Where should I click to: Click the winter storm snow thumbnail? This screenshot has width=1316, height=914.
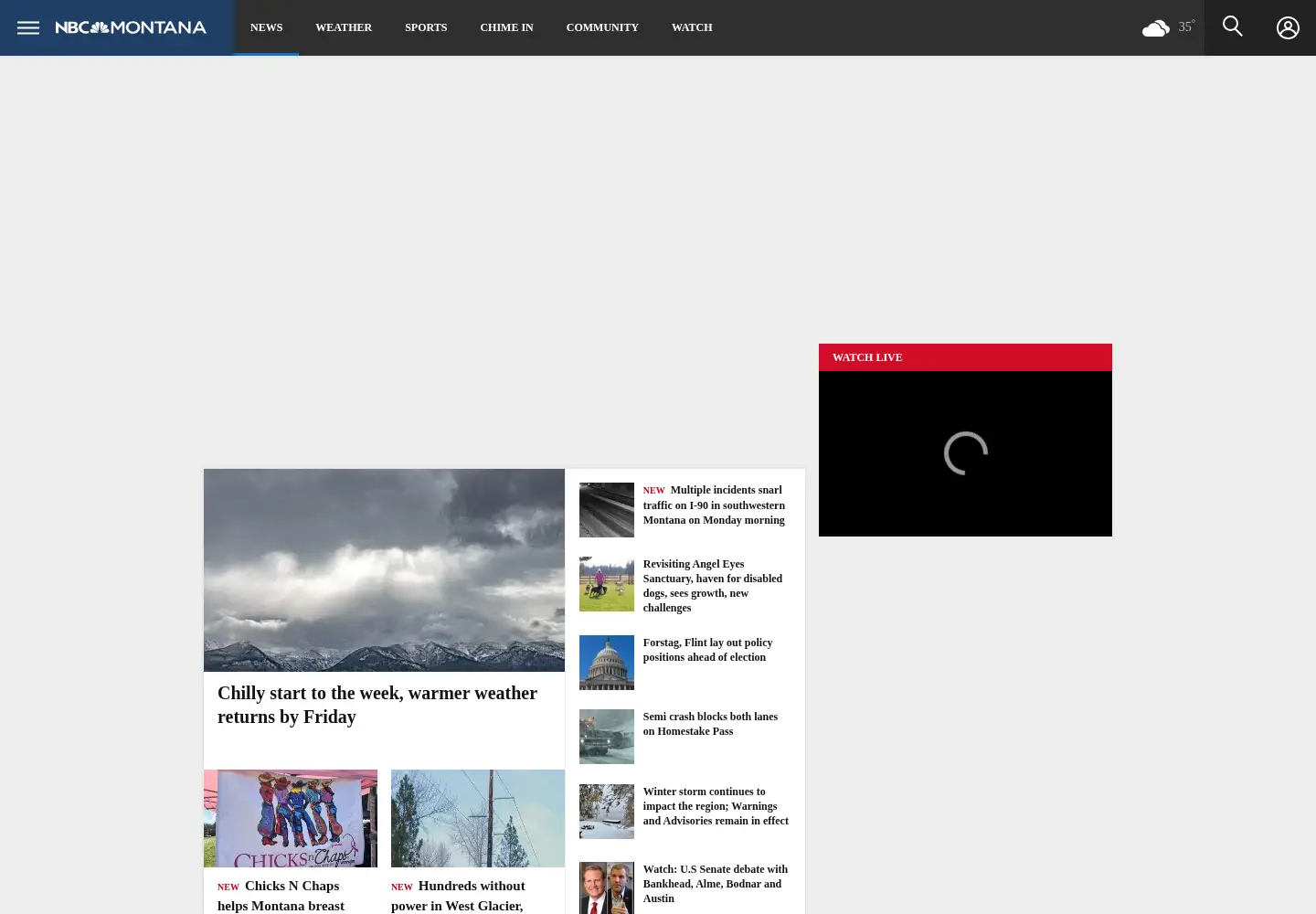(x=606, y=812)
